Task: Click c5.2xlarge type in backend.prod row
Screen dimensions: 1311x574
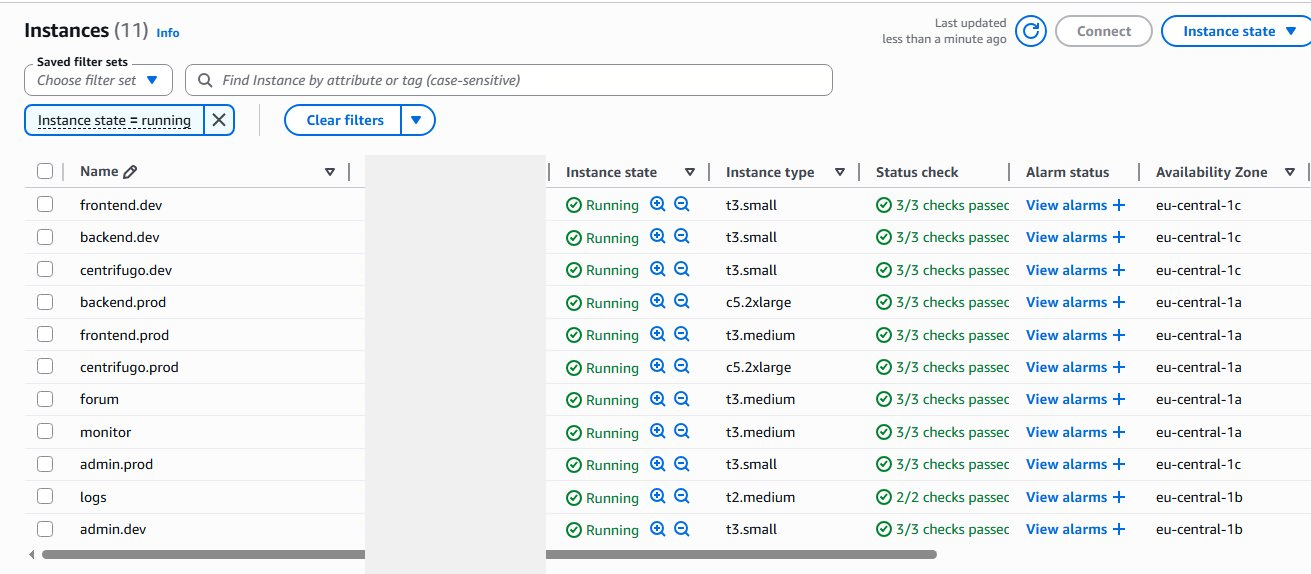Action: (x=758, y=302)
